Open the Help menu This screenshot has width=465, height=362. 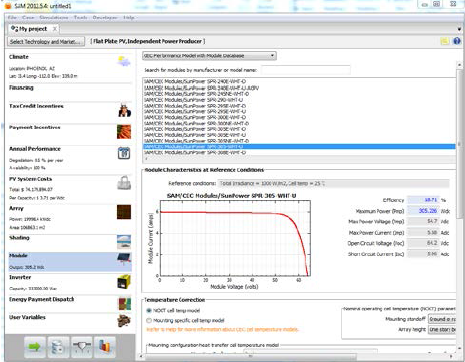(x=129, y=17)
